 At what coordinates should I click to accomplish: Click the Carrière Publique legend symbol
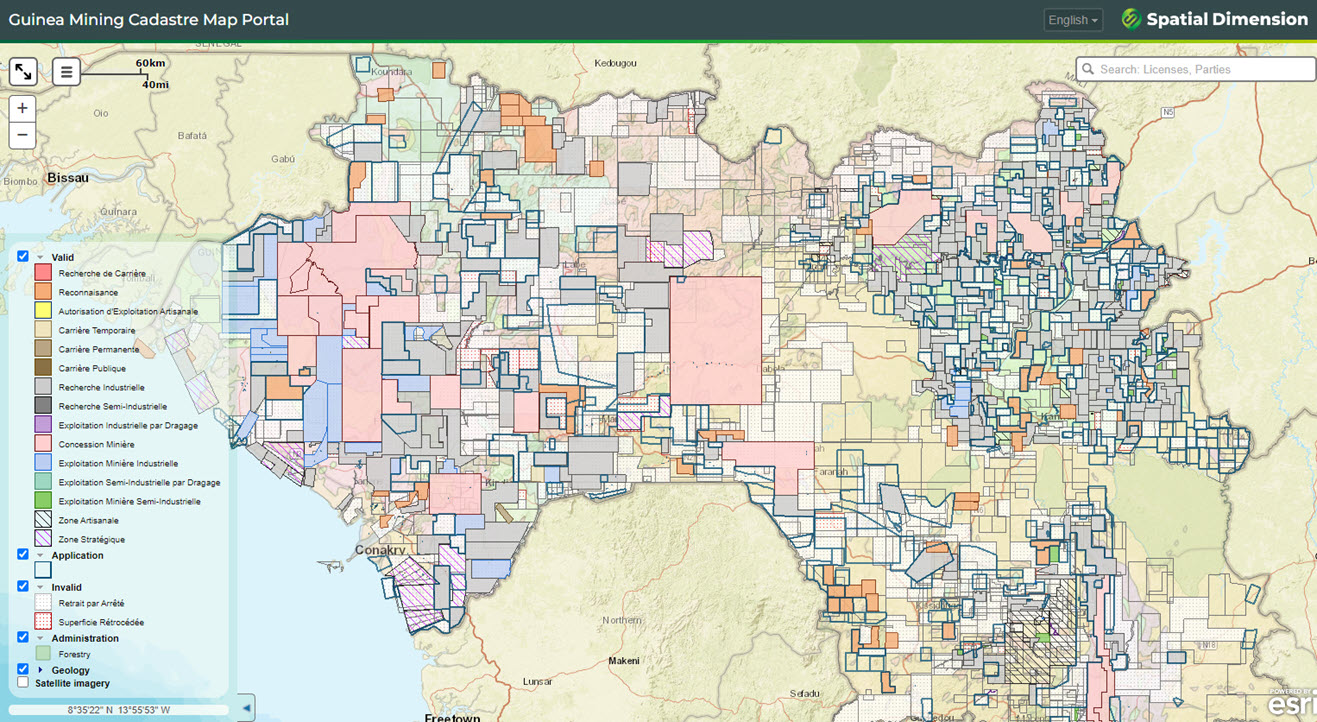(x=43, y=368)
